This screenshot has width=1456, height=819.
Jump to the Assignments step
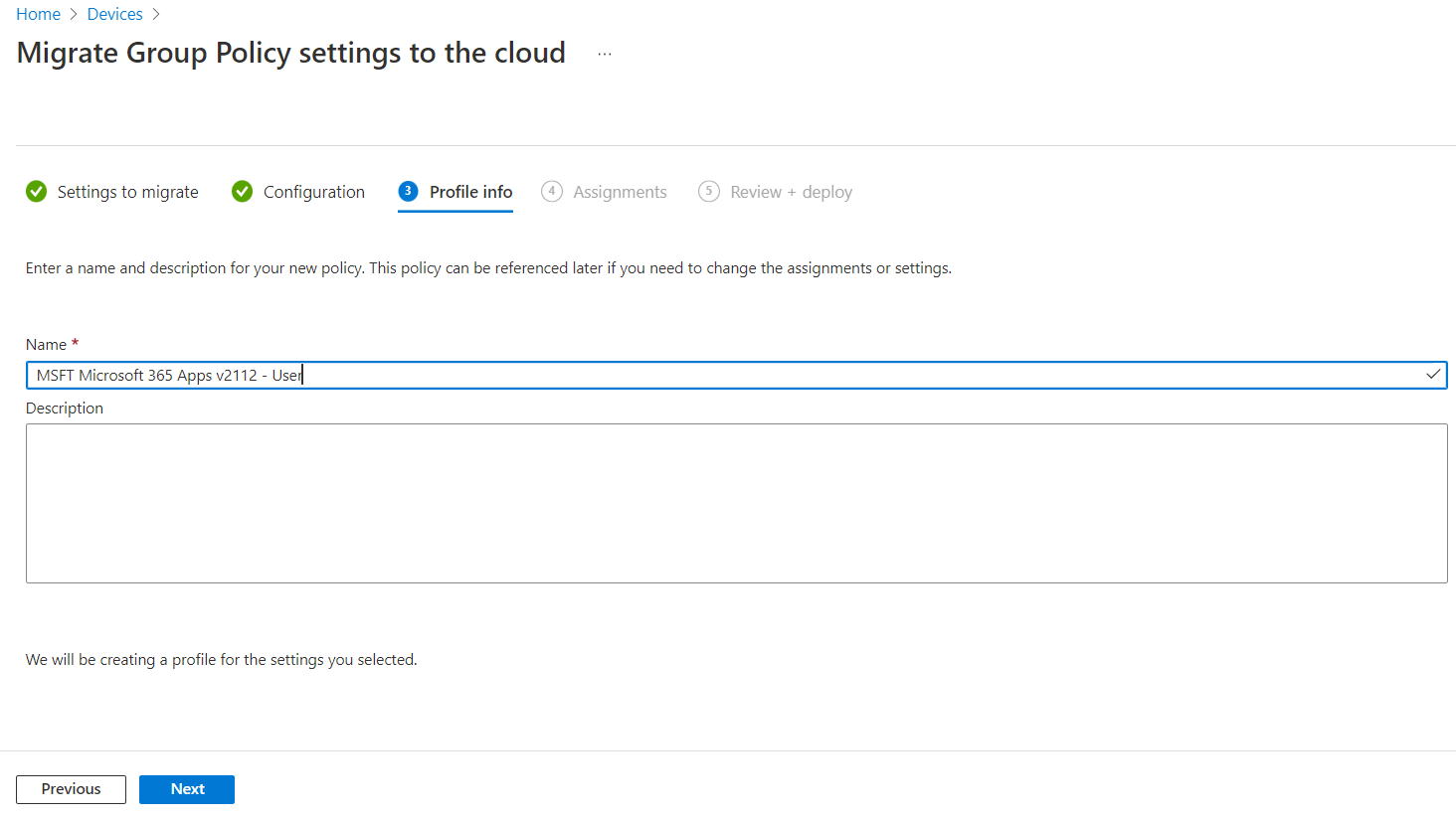[620, 192]
